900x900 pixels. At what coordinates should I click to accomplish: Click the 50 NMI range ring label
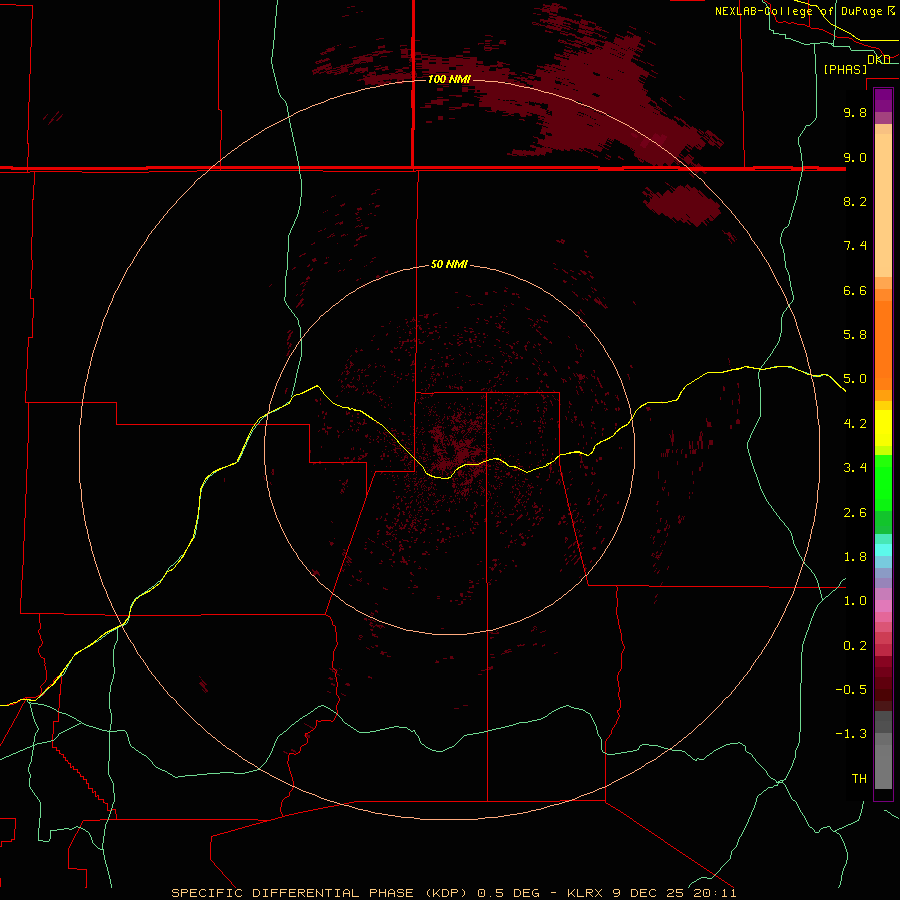[449, 264]
